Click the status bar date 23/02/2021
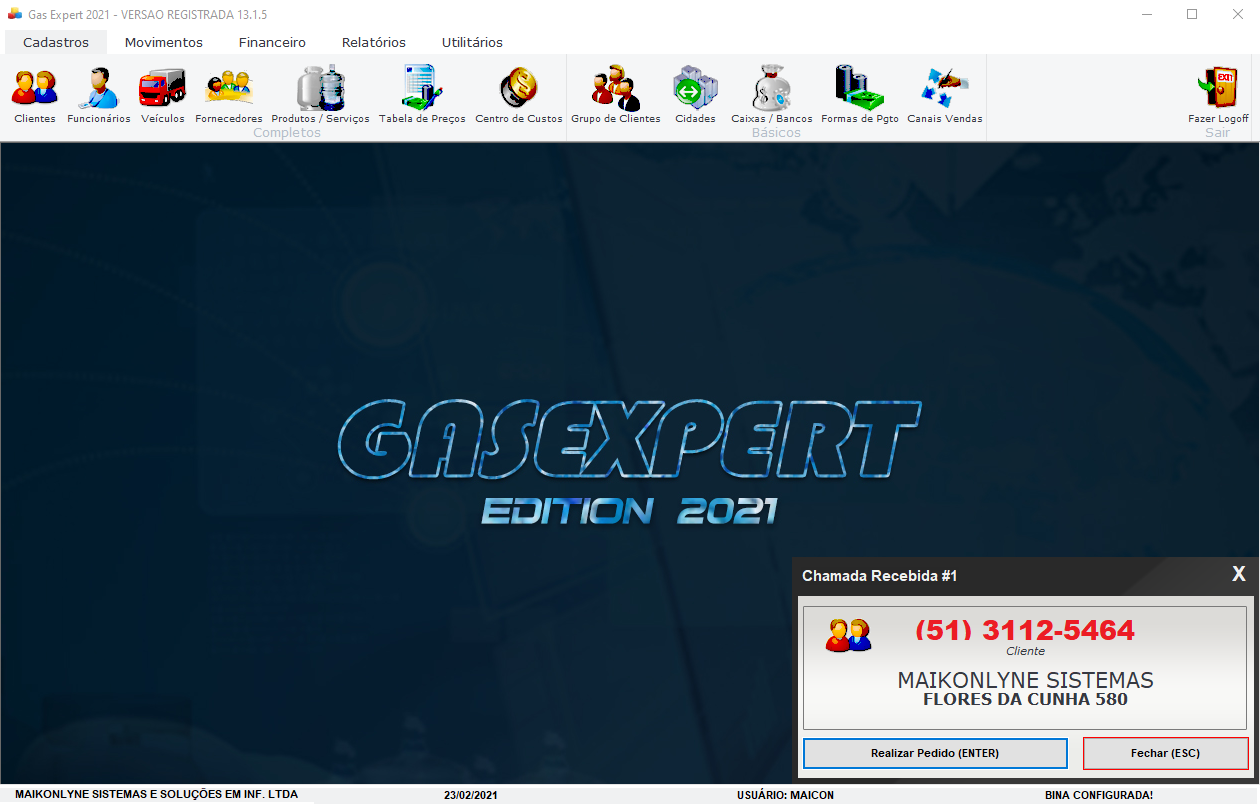This screenshot has height=805, width=1260. (x=470, y=796)
